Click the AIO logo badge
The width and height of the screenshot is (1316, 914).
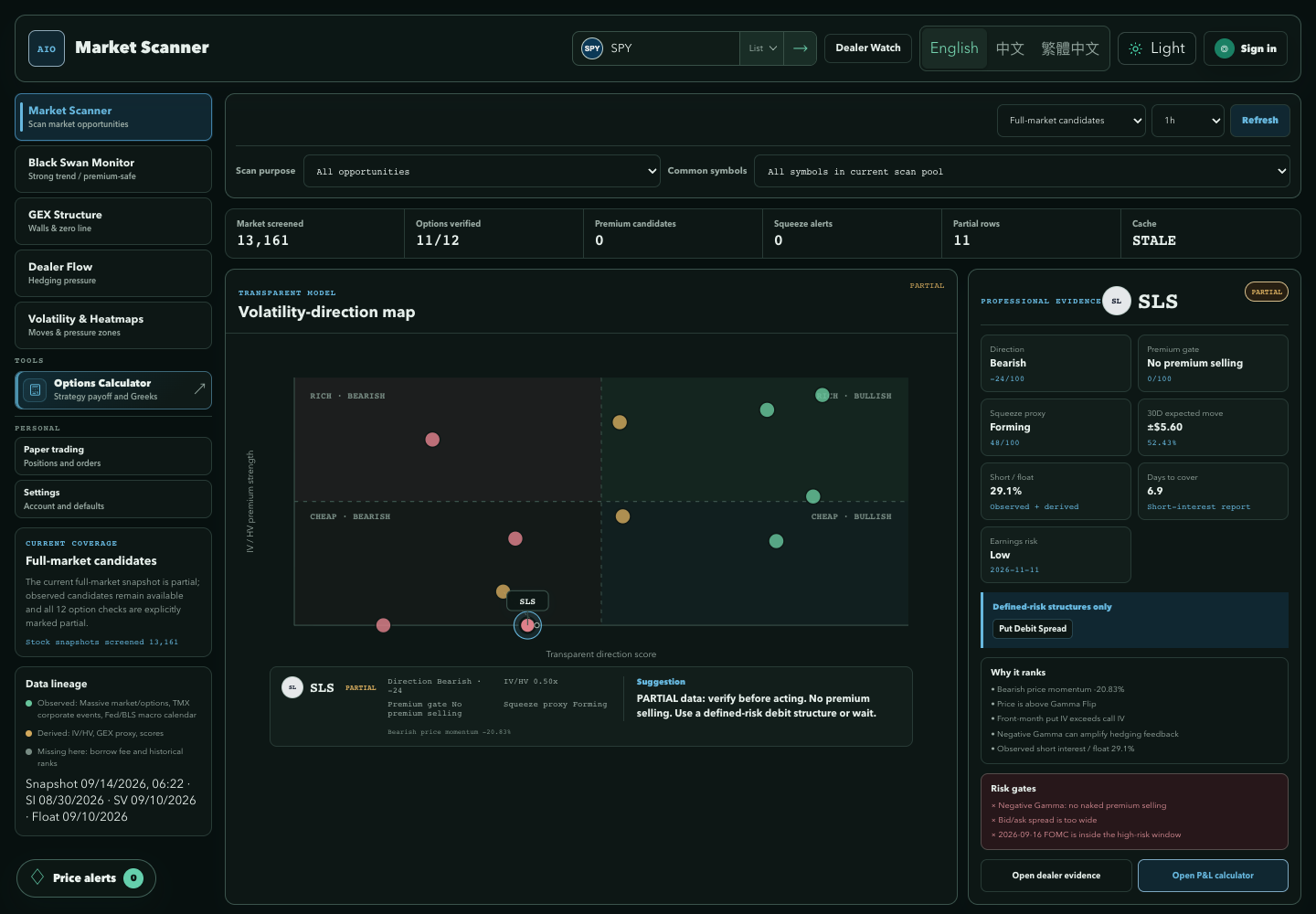47,48
